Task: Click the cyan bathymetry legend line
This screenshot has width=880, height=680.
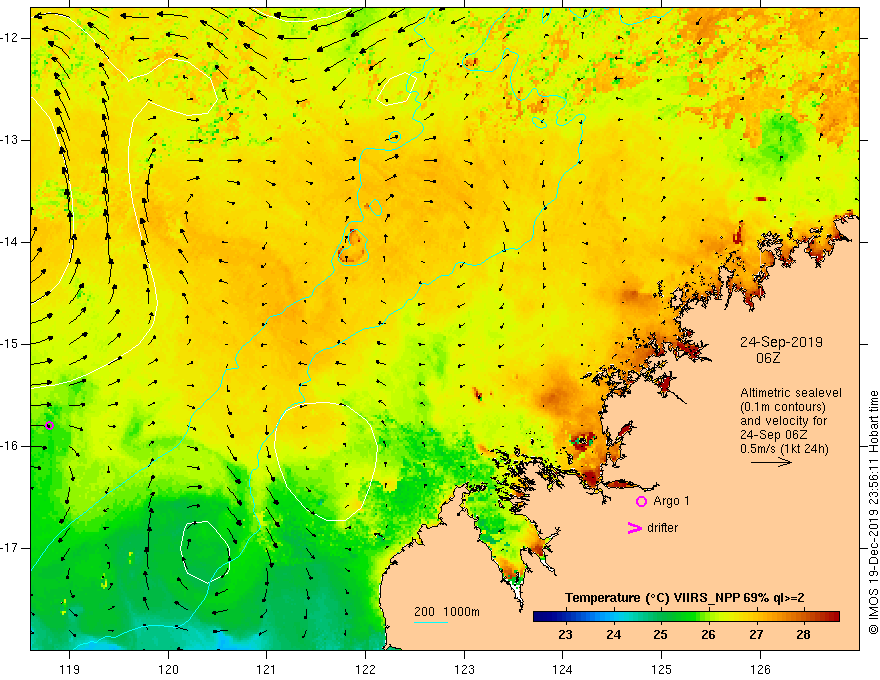Action: tap(430, 622)
